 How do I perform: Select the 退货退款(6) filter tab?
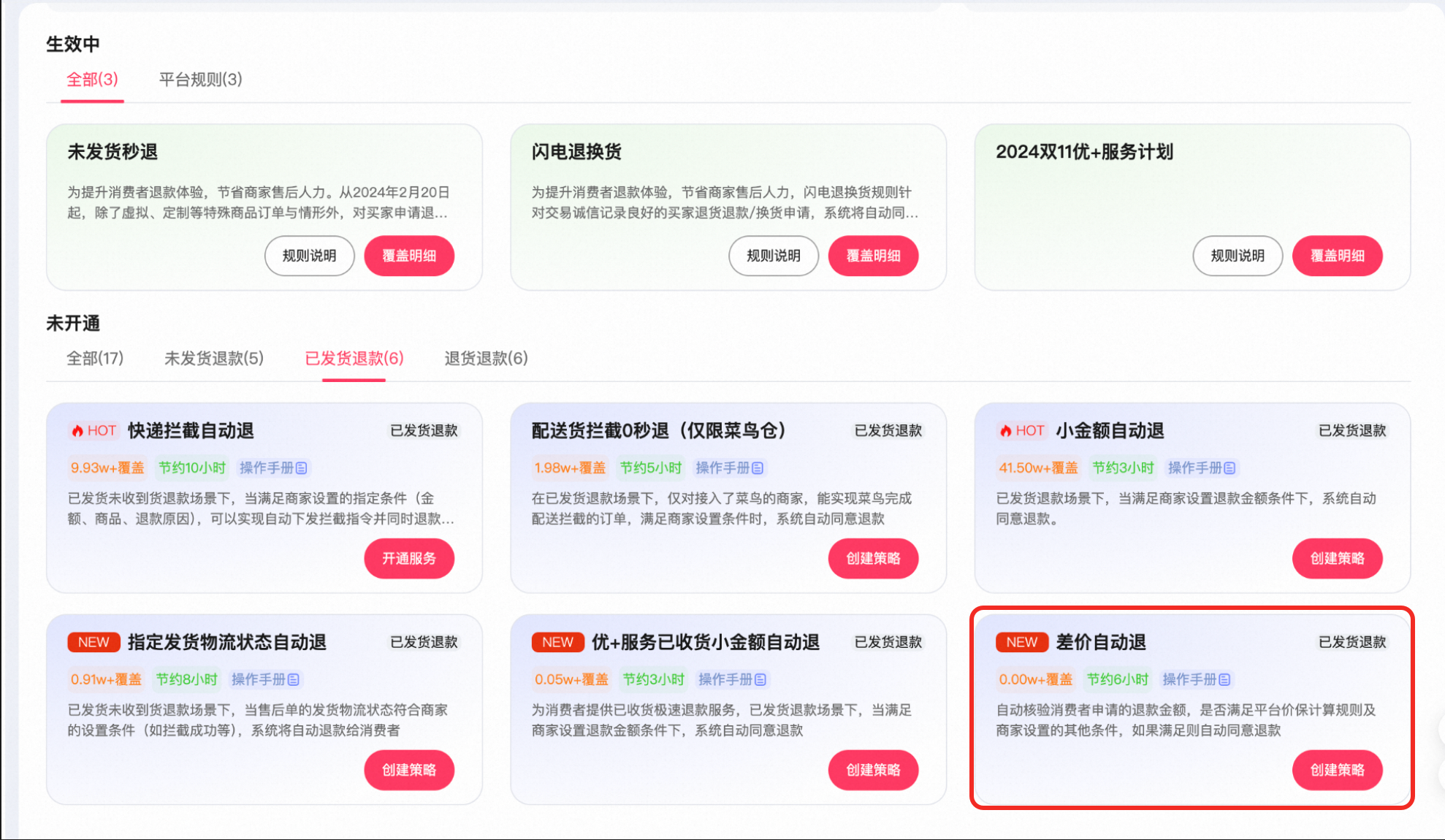484,359
